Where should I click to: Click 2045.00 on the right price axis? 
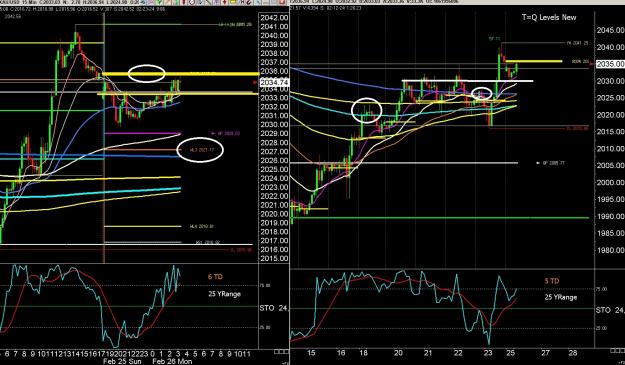611,30
